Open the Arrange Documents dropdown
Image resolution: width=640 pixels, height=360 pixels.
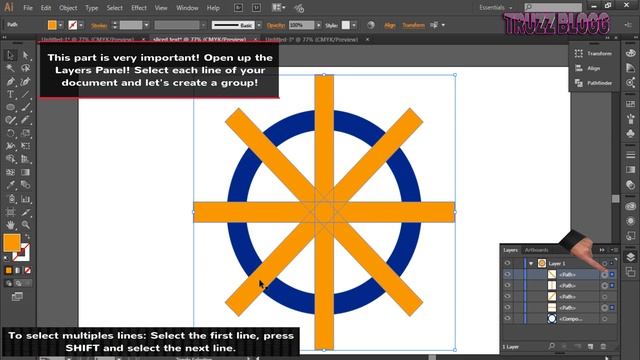coord(279,7)
